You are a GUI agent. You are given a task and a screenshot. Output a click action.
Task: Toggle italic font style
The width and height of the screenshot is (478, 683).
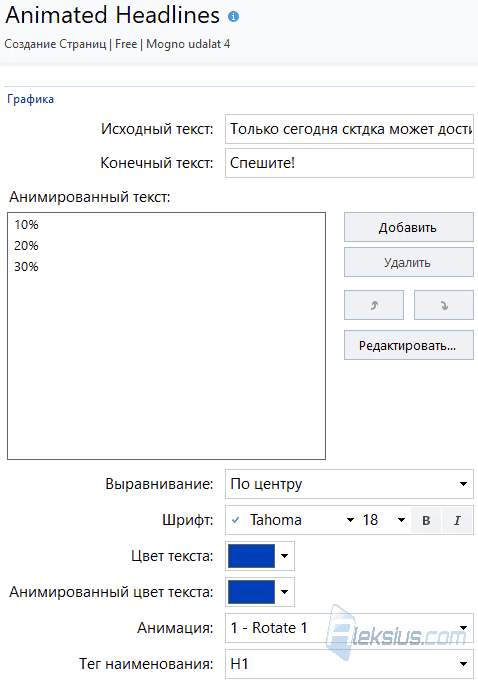[457, 520]
